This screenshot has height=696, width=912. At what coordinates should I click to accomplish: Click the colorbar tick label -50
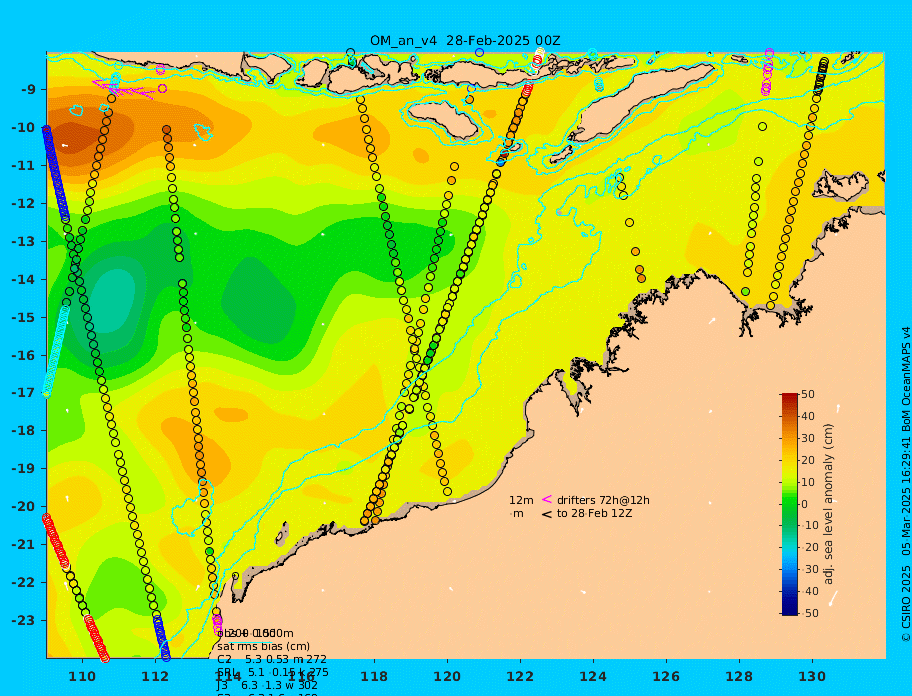[810, 613]
